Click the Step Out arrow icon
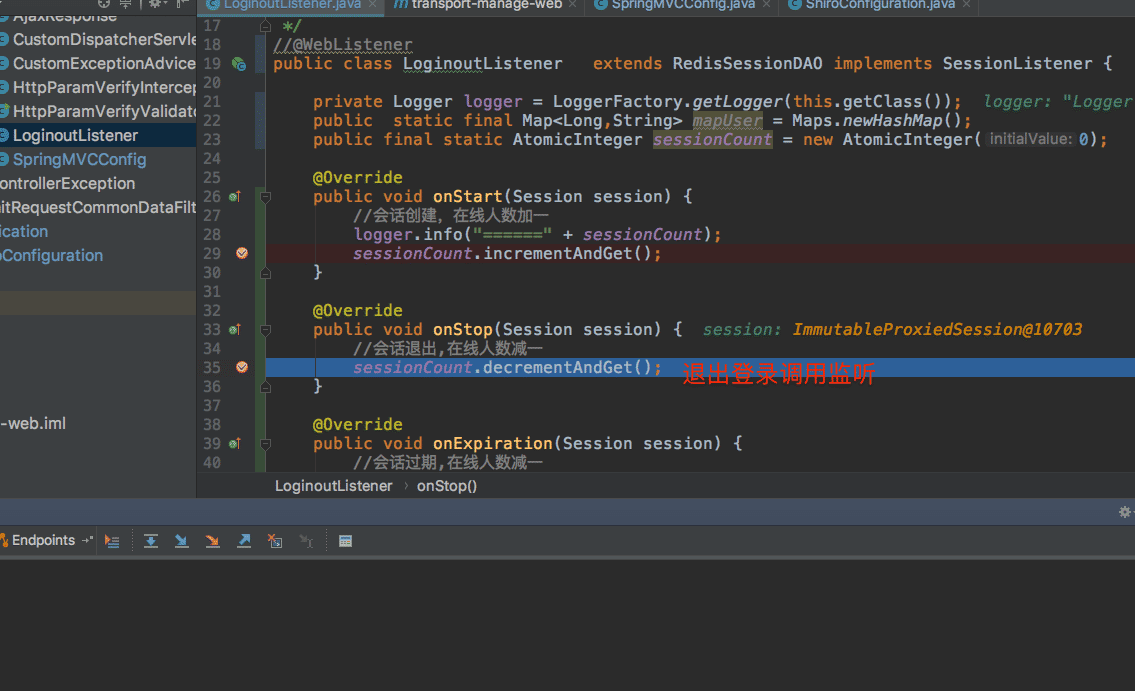 [x=243, y=541]
